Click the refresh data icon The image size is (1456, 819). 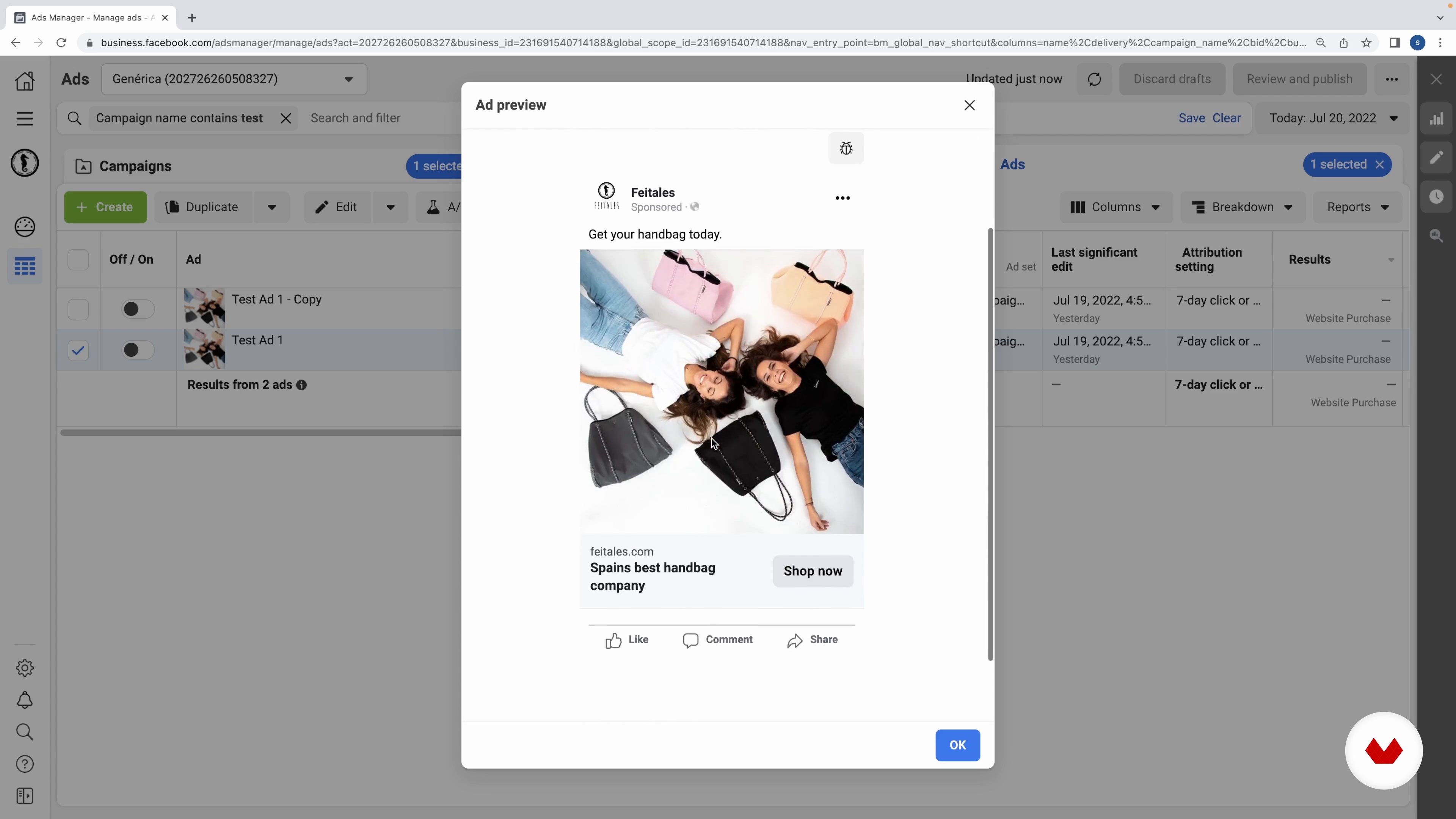pos(1094,79)
